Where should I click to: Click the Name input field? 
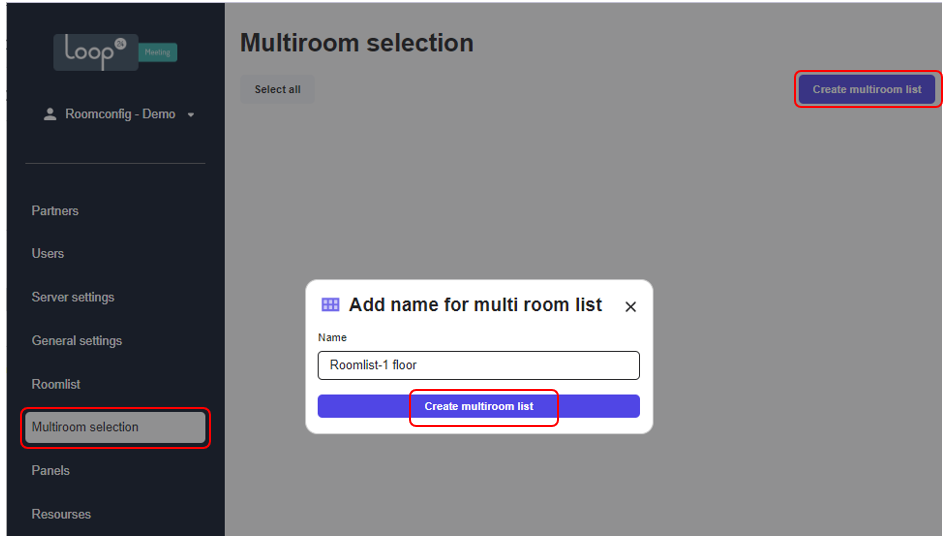pyautogui.click(x=479, y=365)
